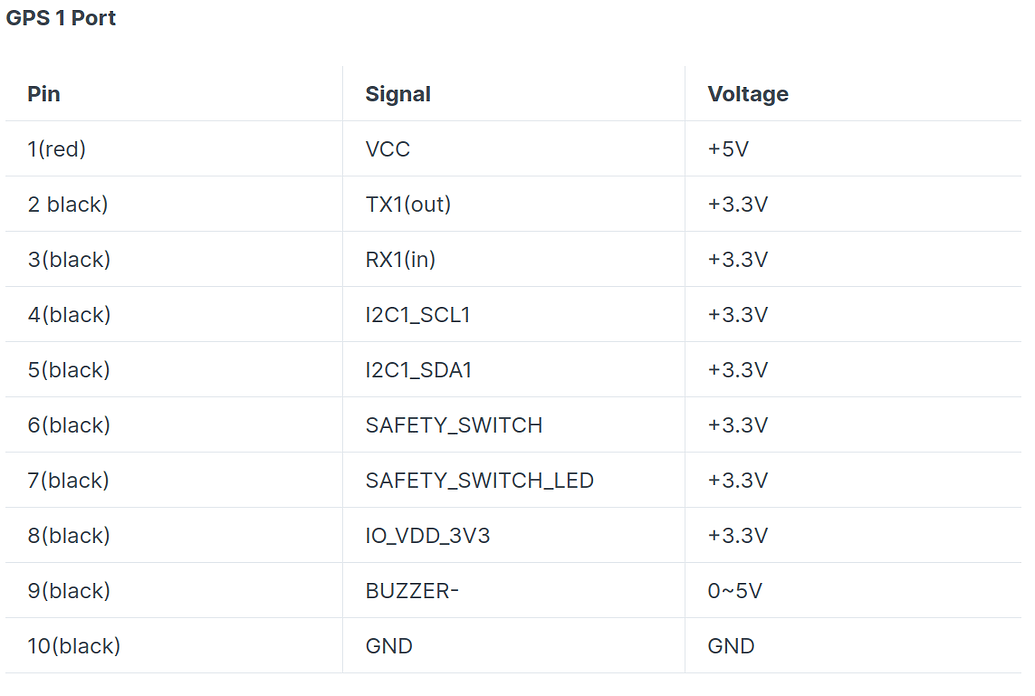Click the IO_VDD_3V3 signal cell
Screen dimensions: 1035x696
tap(428, 536)
